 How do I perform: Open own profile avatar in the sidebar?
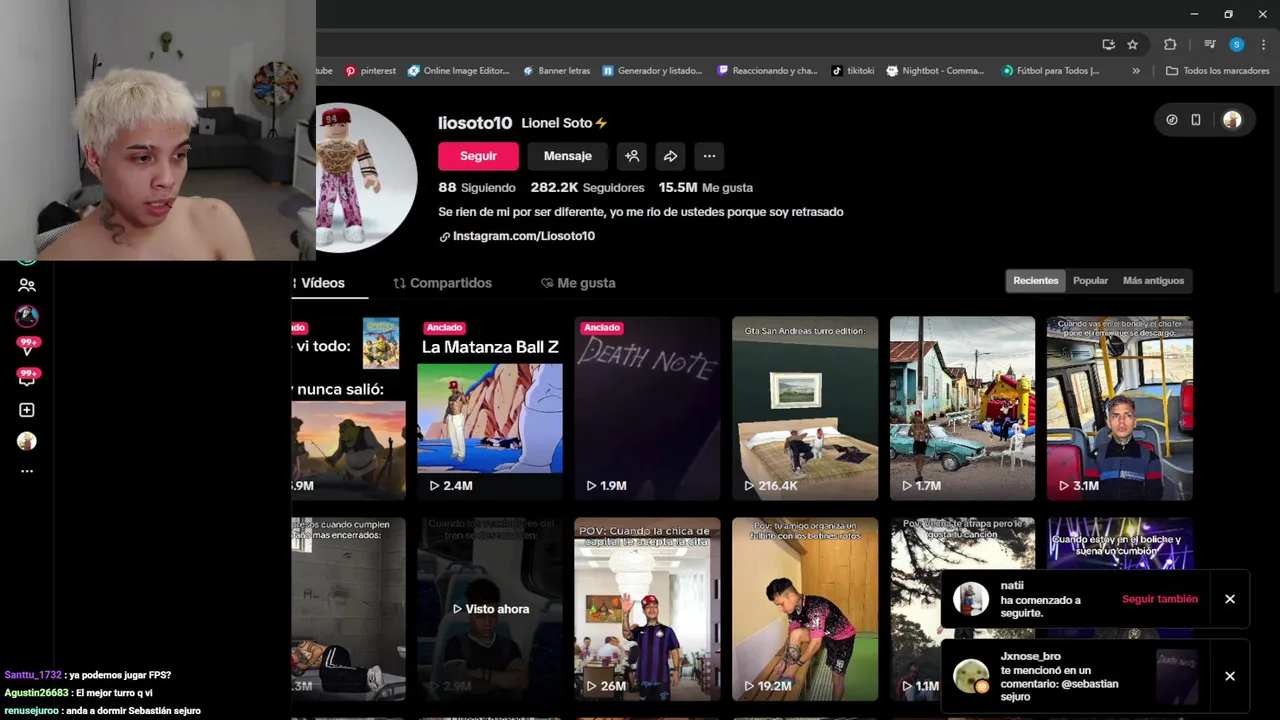[27, 441]
